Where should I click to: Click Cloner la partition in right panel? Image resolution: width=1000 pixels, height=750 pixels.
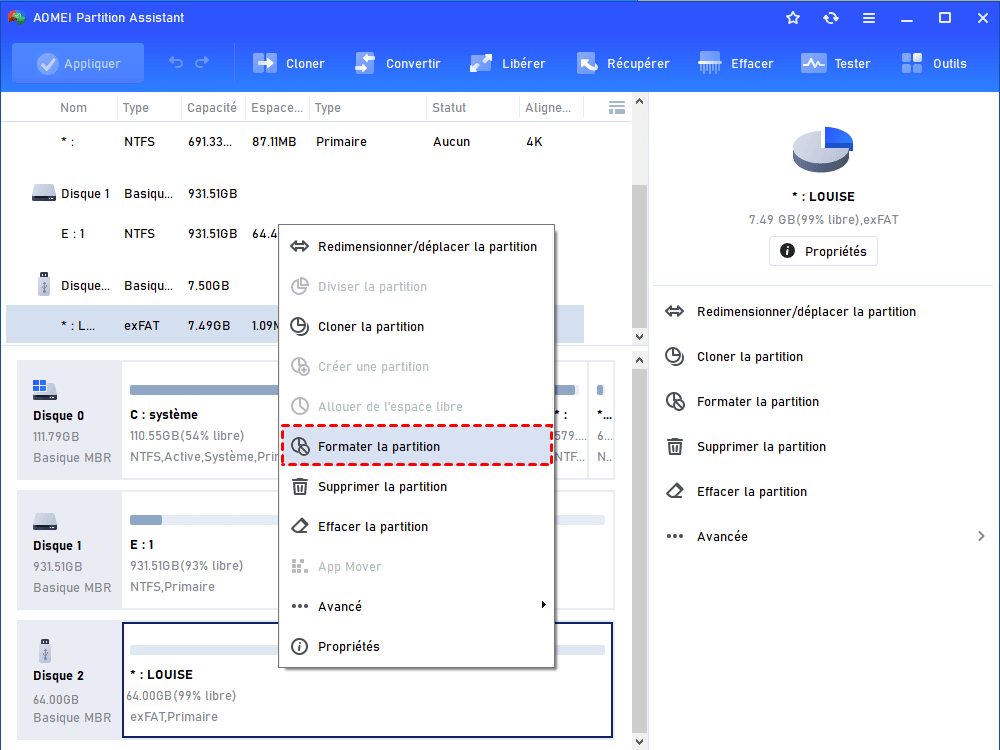pos(749,357)
